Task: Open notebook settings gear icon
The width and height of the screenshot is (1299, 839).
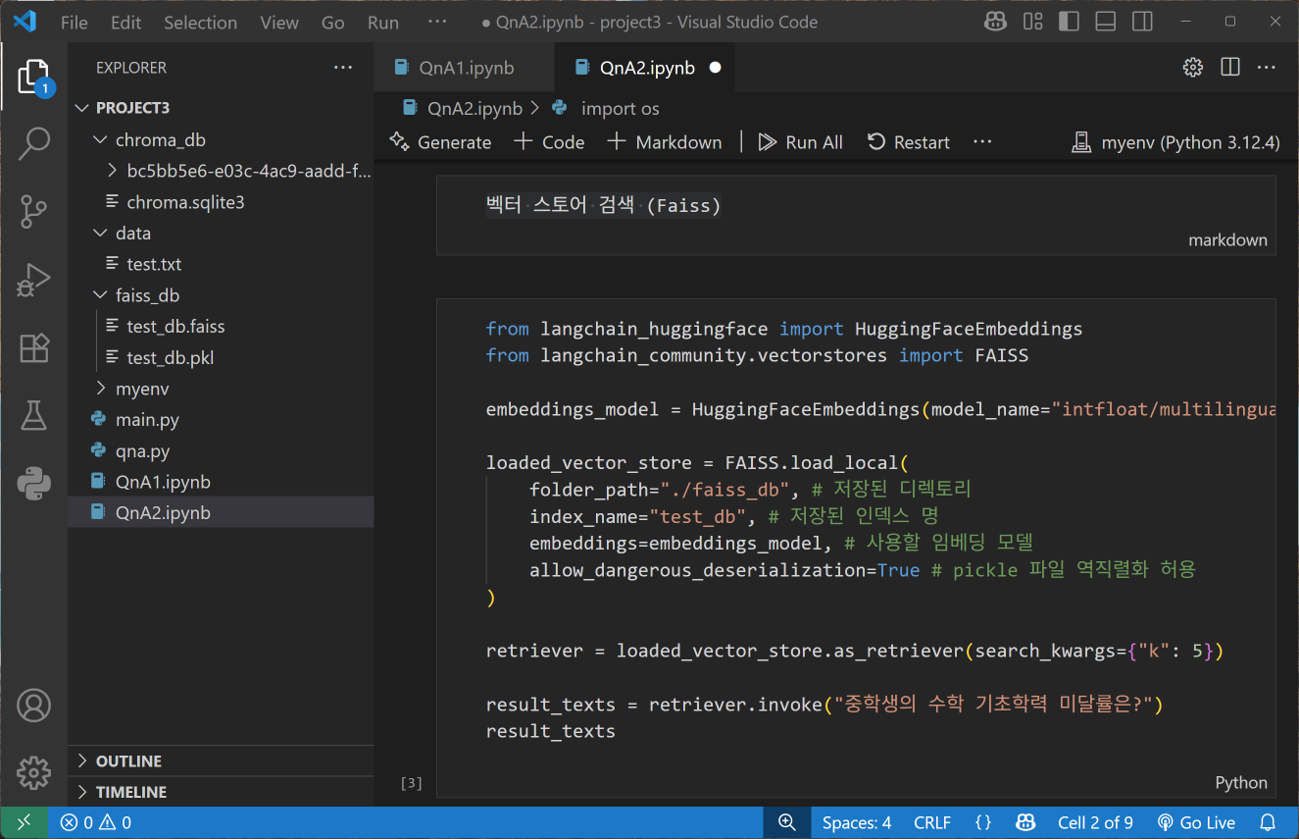Action: (x=1193, y=67)
